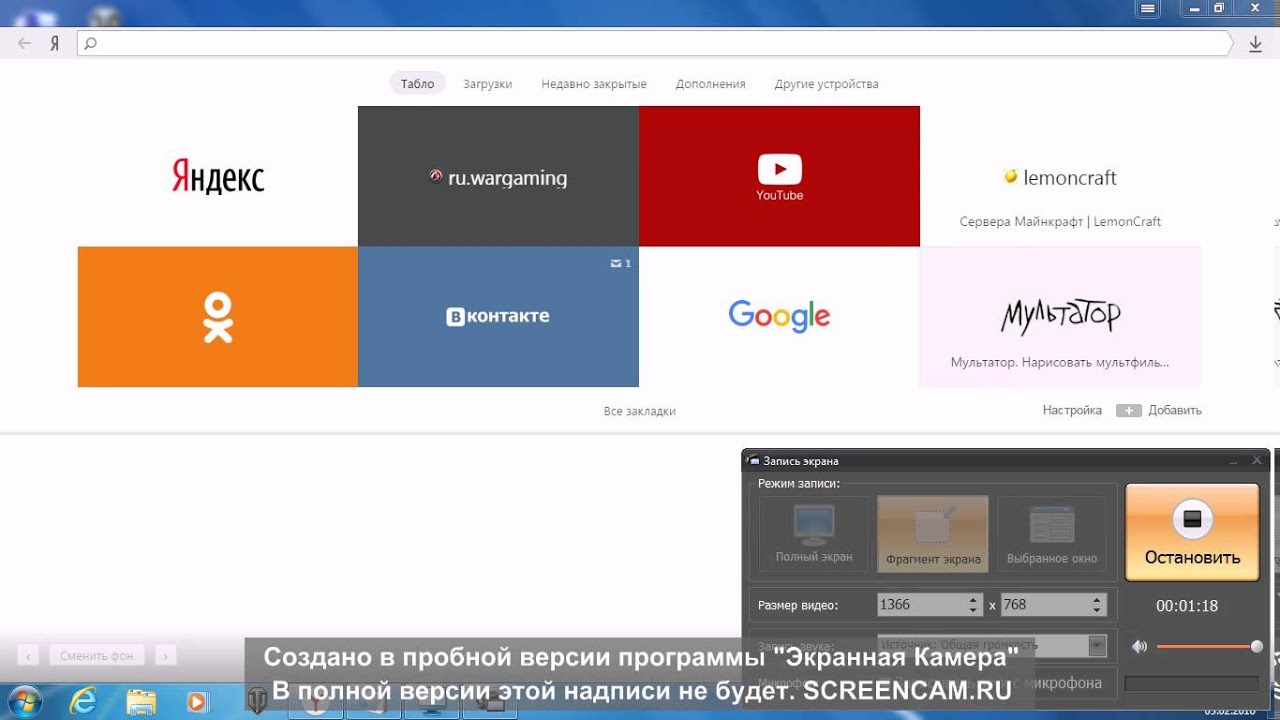Screen dimensions: 1280x720
Task: Open the Настройка link
Action: click(1072, 410)
